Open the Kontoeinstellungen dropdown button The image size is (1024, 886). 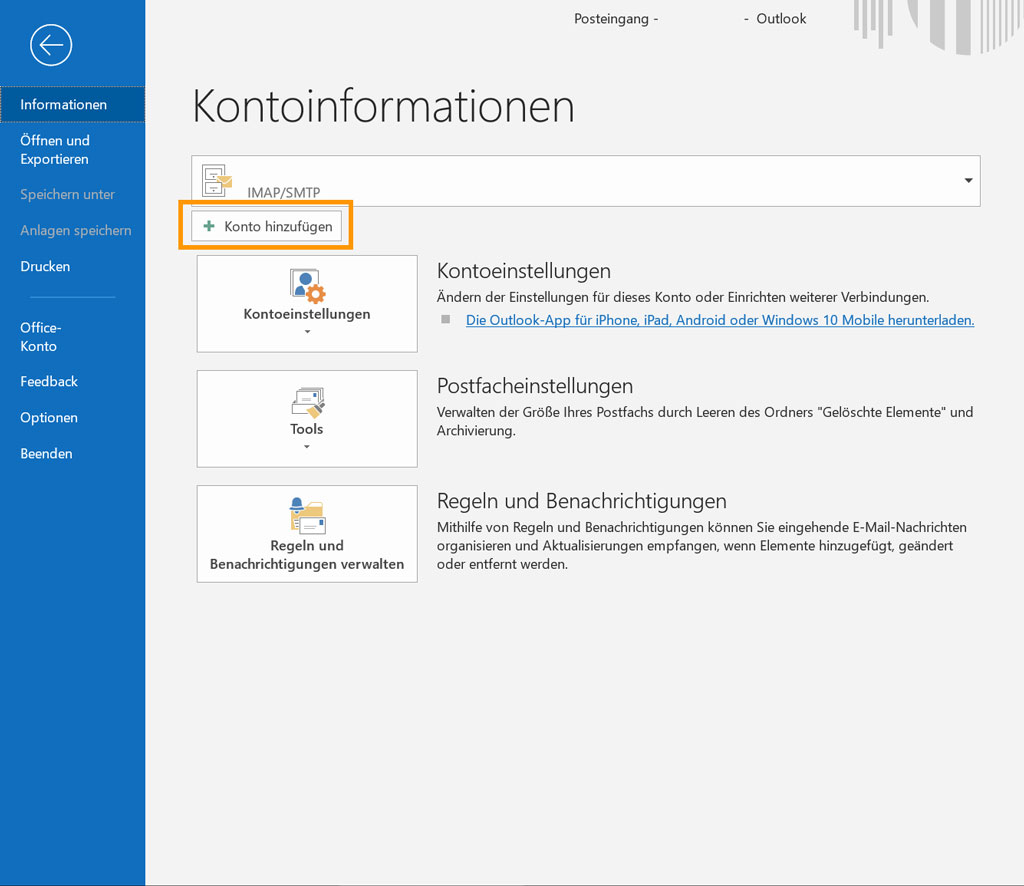tap(307, 304)
